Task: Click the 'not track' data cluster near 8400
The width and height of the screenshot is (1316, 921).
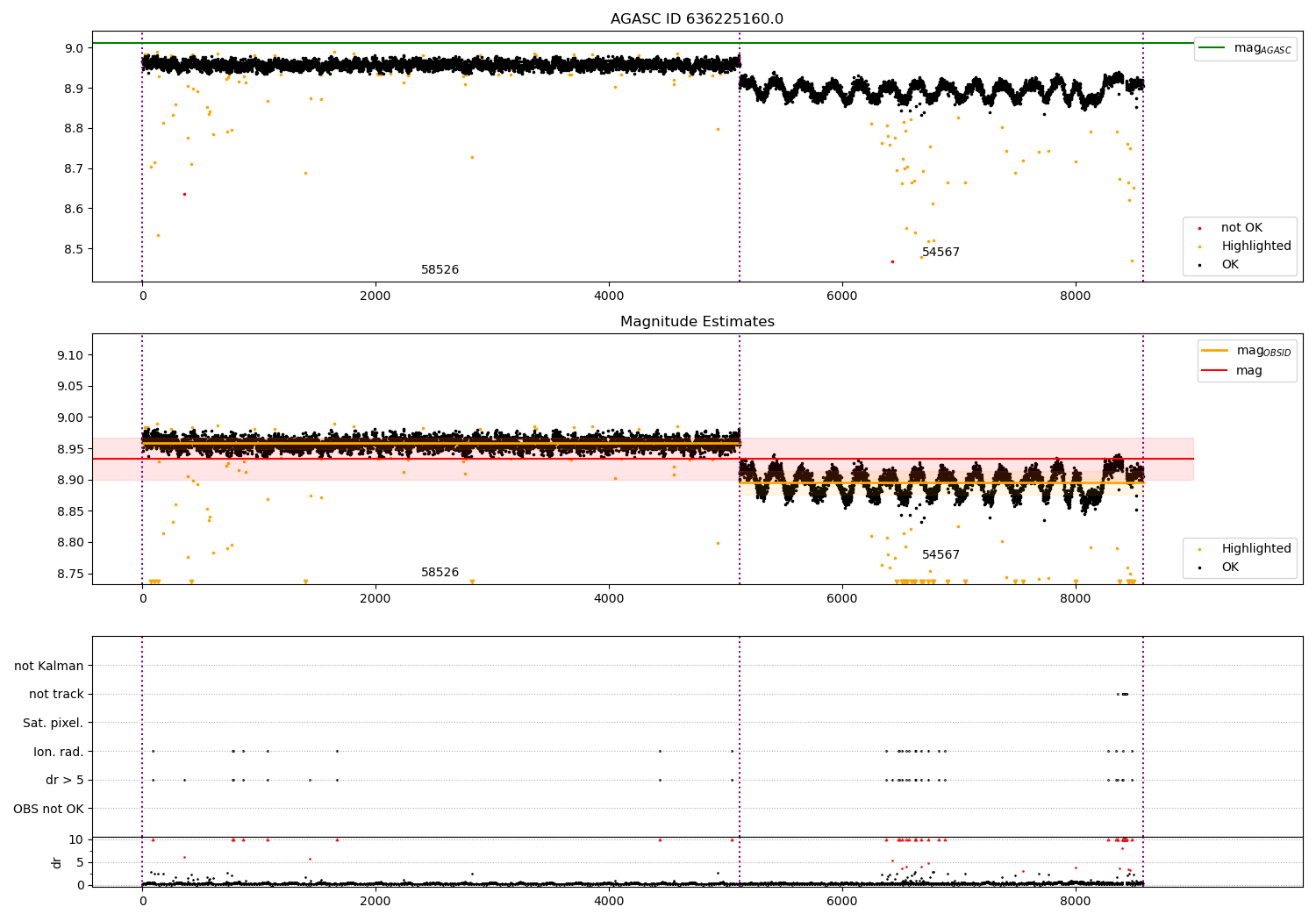Action: click(1123, 694)
